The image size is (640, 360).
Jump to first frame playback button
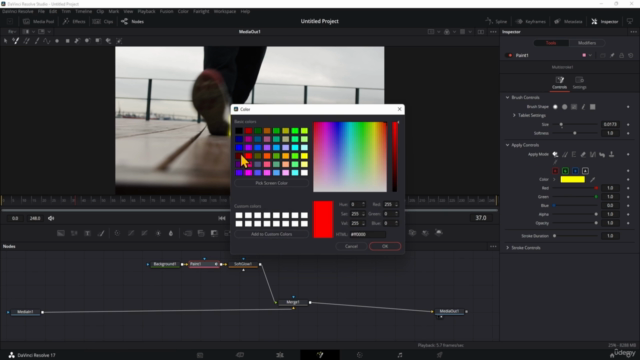(x=222, y=218)
